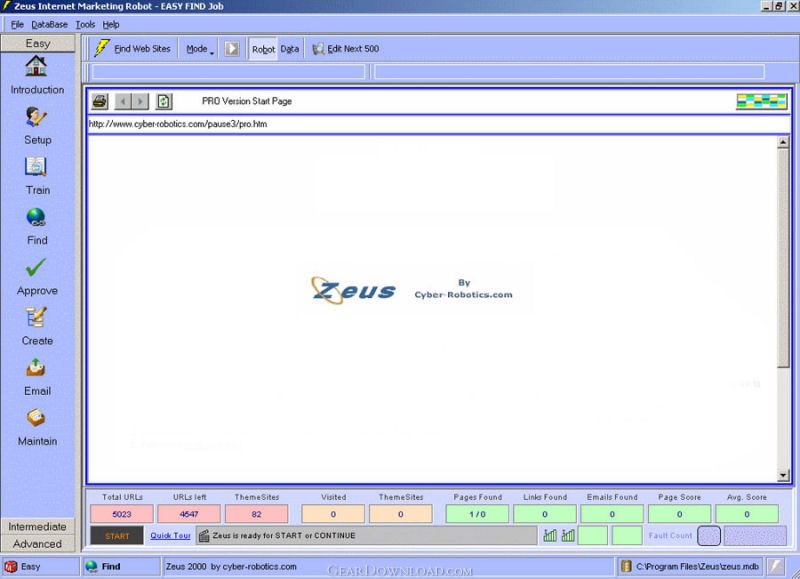This screenshot has width=800, height=579.
Task: Click Find Web Sites label
Action: pyautogui.click(x=142, y=48)
